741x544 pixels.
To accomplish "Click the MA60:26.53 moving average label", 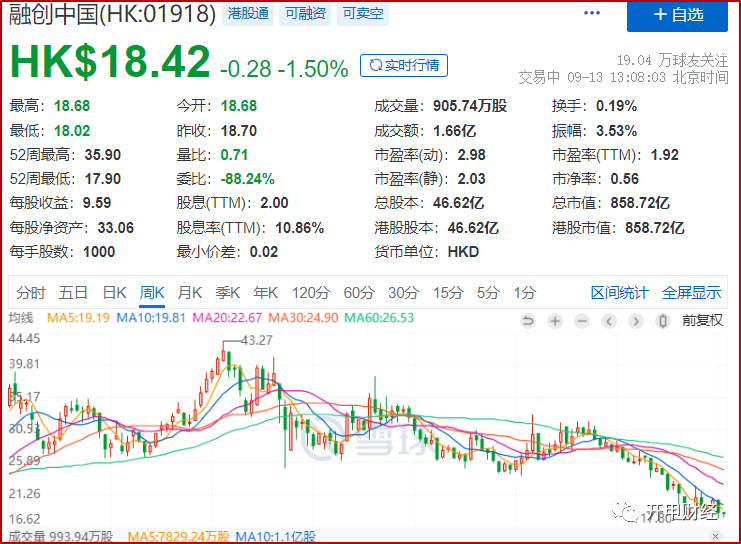I will tap(379, 318).
